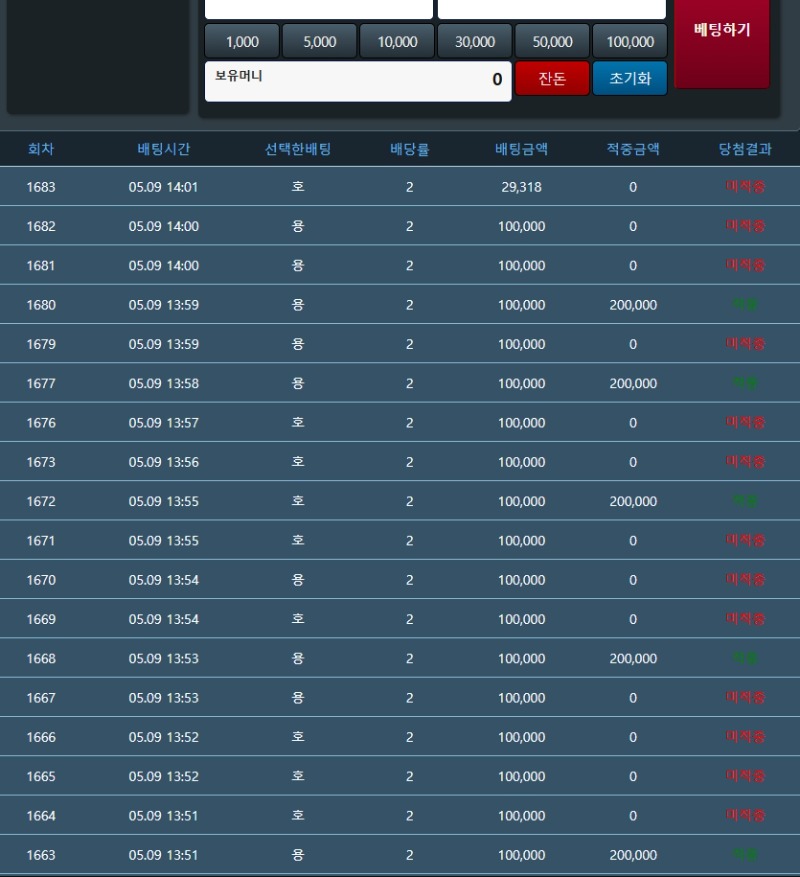This screenshot has height=877, width=800.
Task: Add the 1,000 bet amount
Action: (x=242, y=41)
